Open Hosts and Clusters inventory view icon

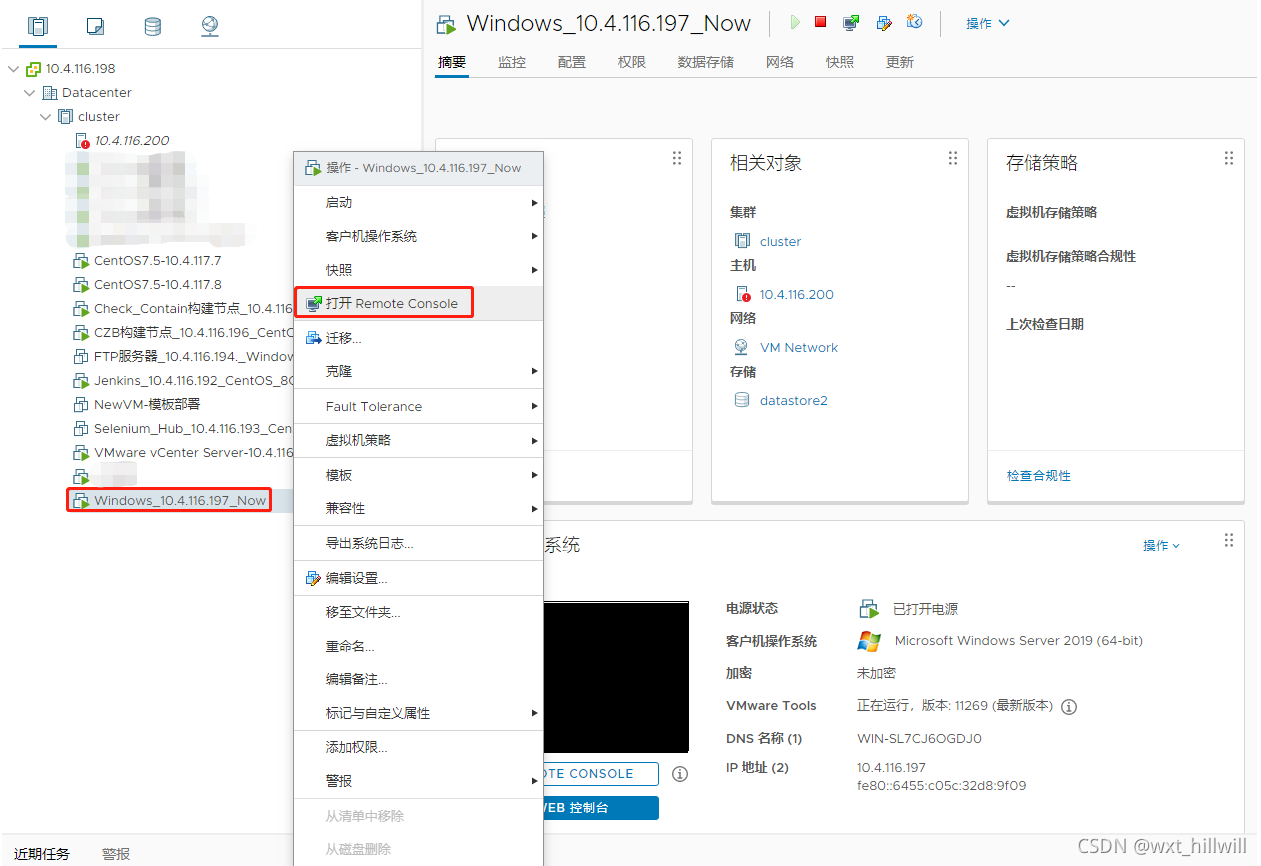[x=37, y=26]
